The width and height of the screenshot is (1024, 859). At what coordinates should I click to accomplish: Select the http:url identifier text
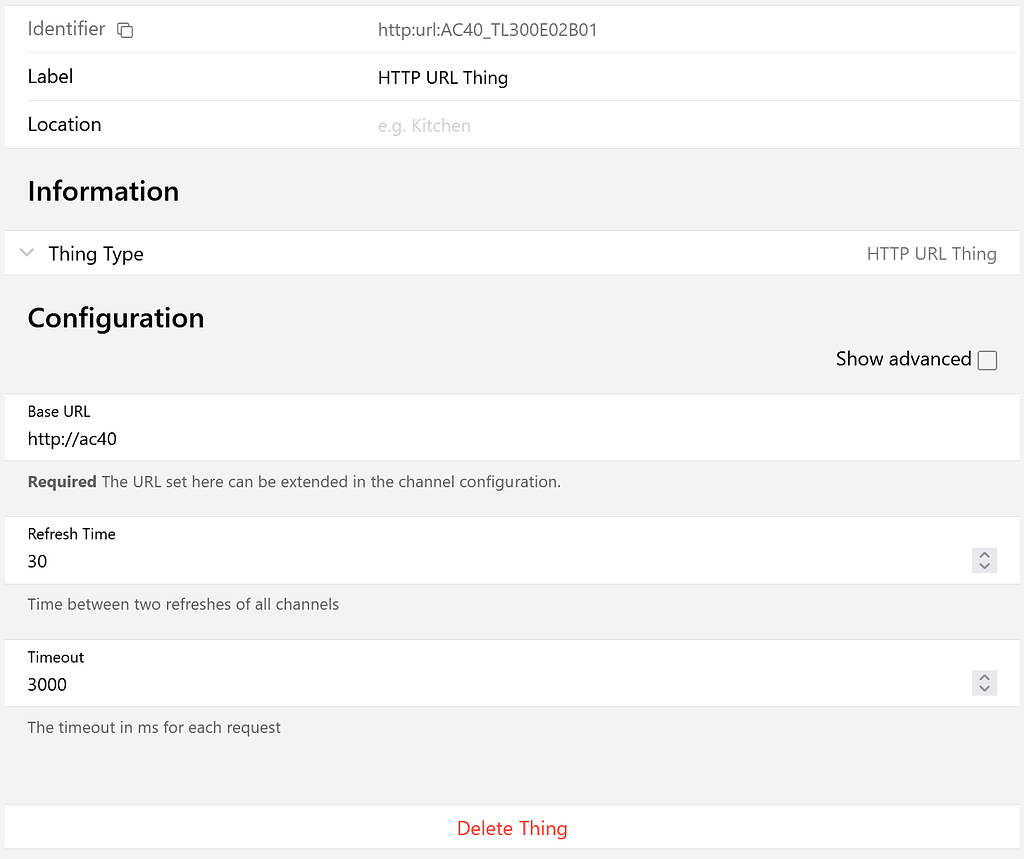click(488, 30)
